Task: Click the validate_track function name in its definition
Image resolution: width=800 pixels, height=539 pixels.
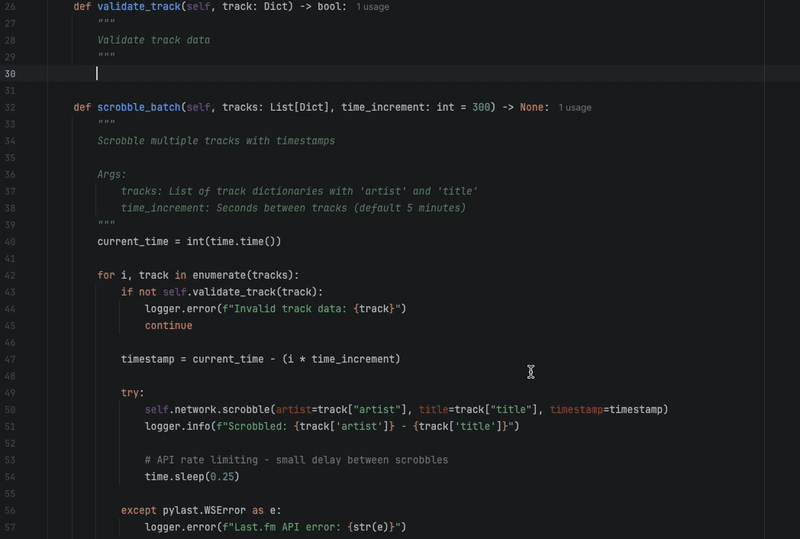Action: coord(139,7)
